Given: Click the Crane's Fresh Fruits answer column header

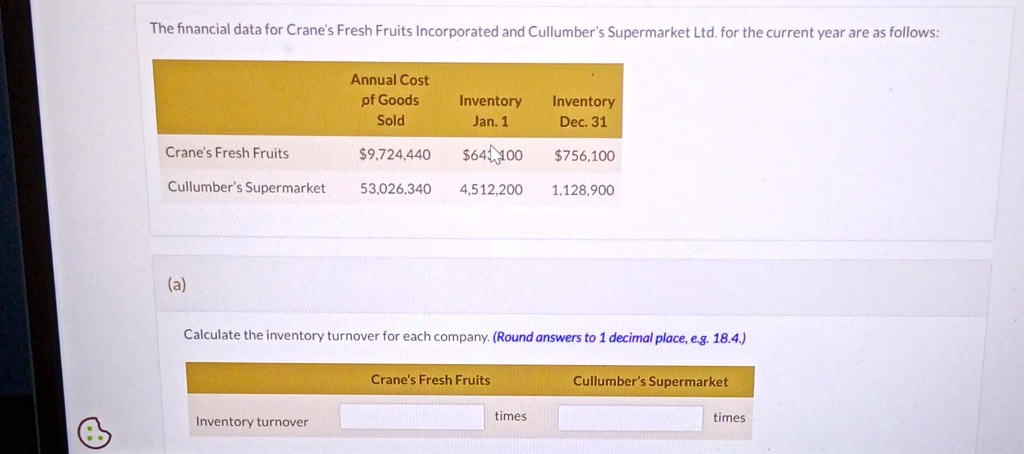Looking at the screenshot, I should coord(430,380).
